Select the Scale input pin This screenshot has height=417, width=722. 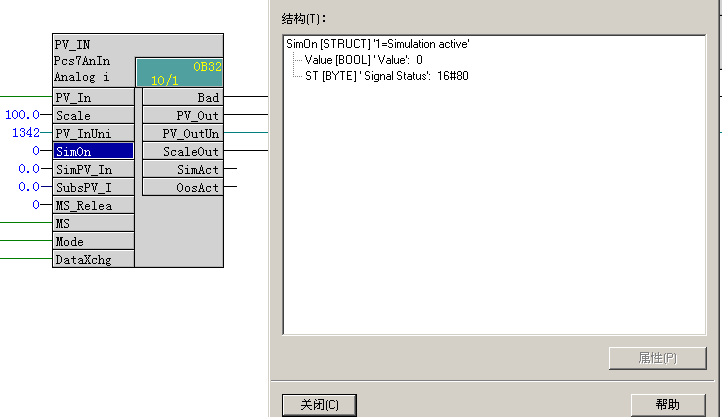pyautogui.click(x=92, y=115)
